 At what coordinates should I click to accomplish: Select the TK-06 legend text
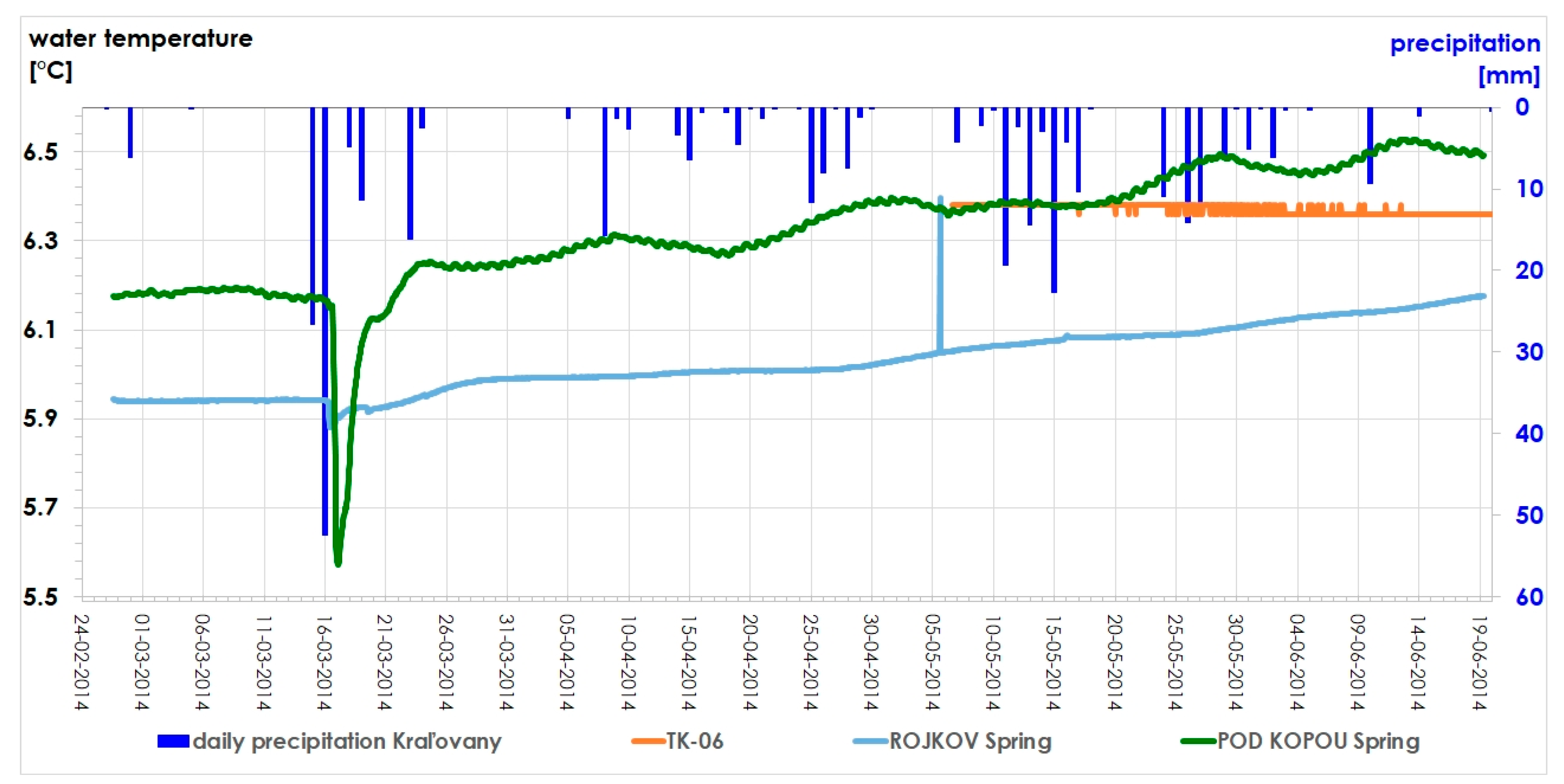[694, 741]
